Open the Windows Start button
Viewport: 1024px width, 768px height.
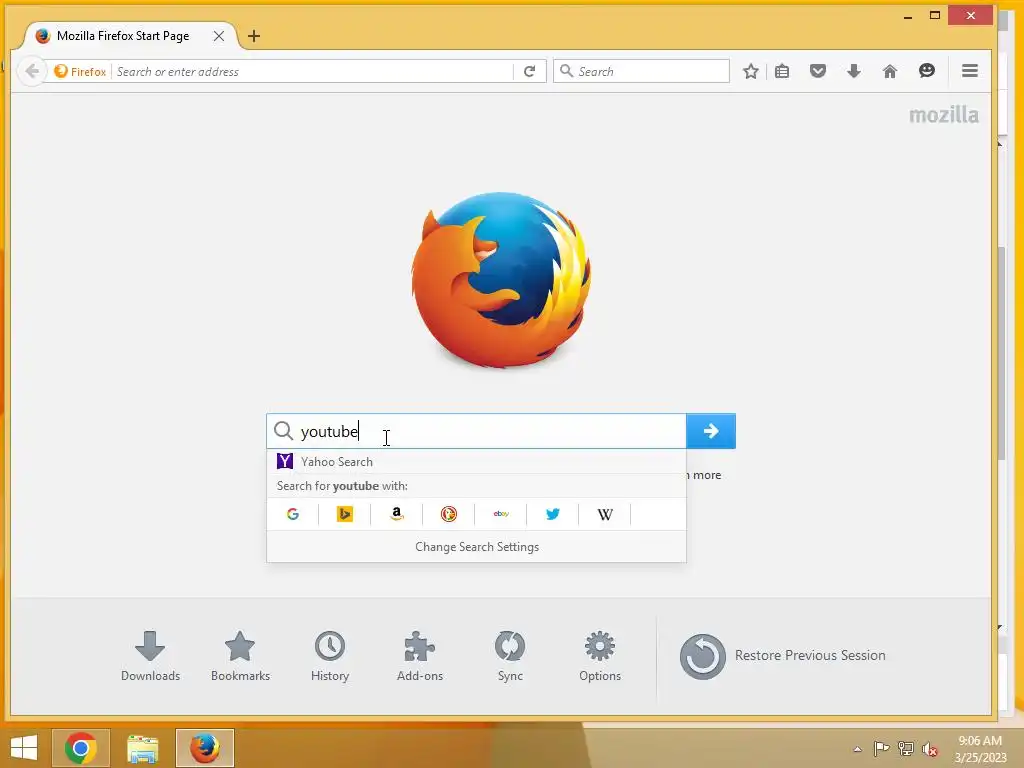(24, 748)
